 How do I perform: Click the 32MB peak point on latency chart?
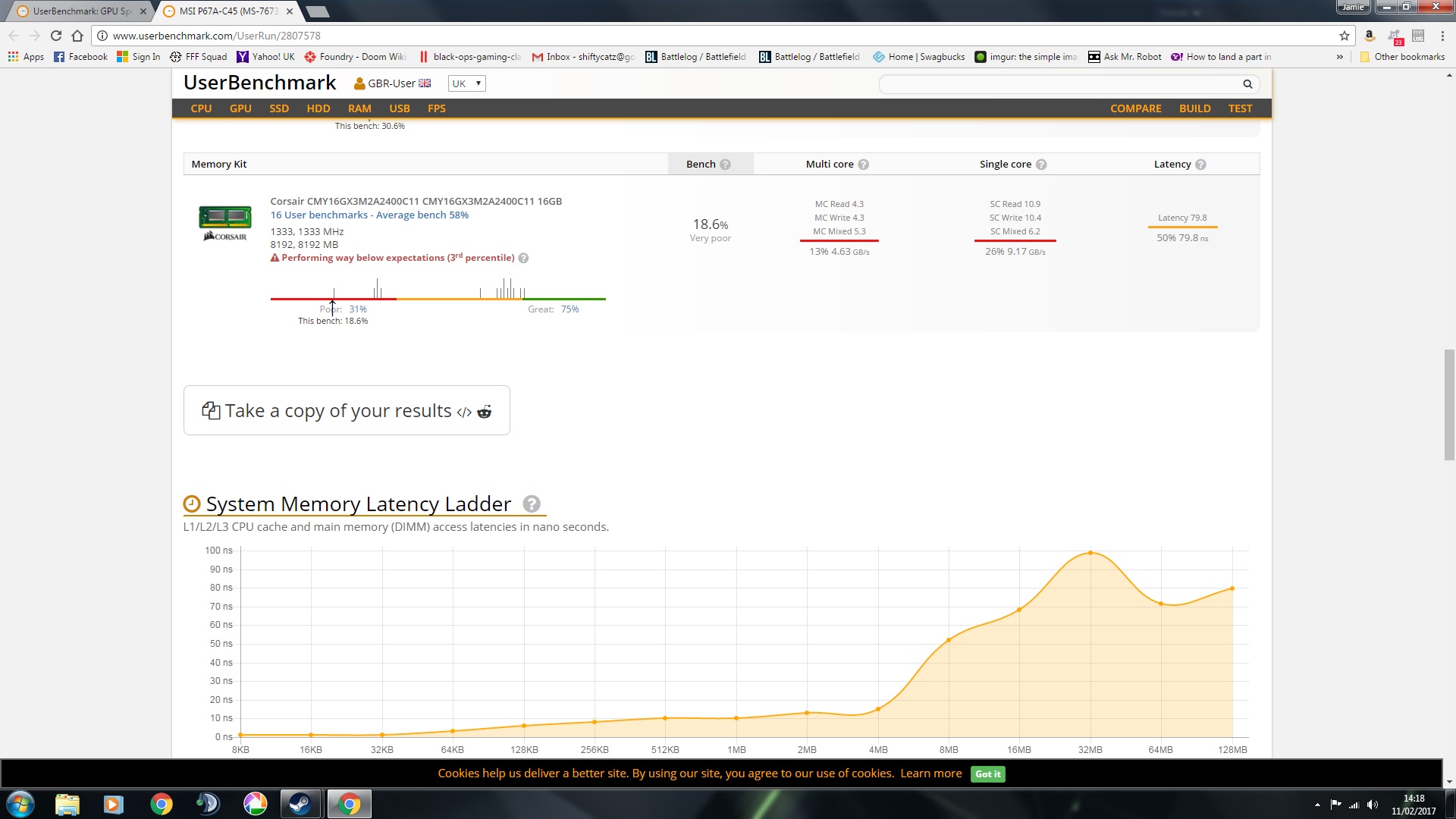coord(1090,553)
